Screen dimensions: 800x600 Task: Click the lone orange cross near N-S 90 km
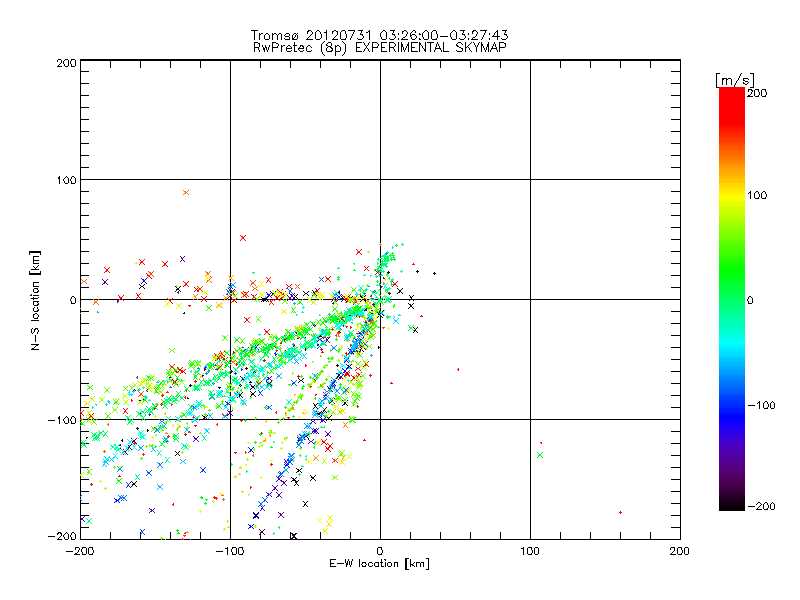pos(186,192)
